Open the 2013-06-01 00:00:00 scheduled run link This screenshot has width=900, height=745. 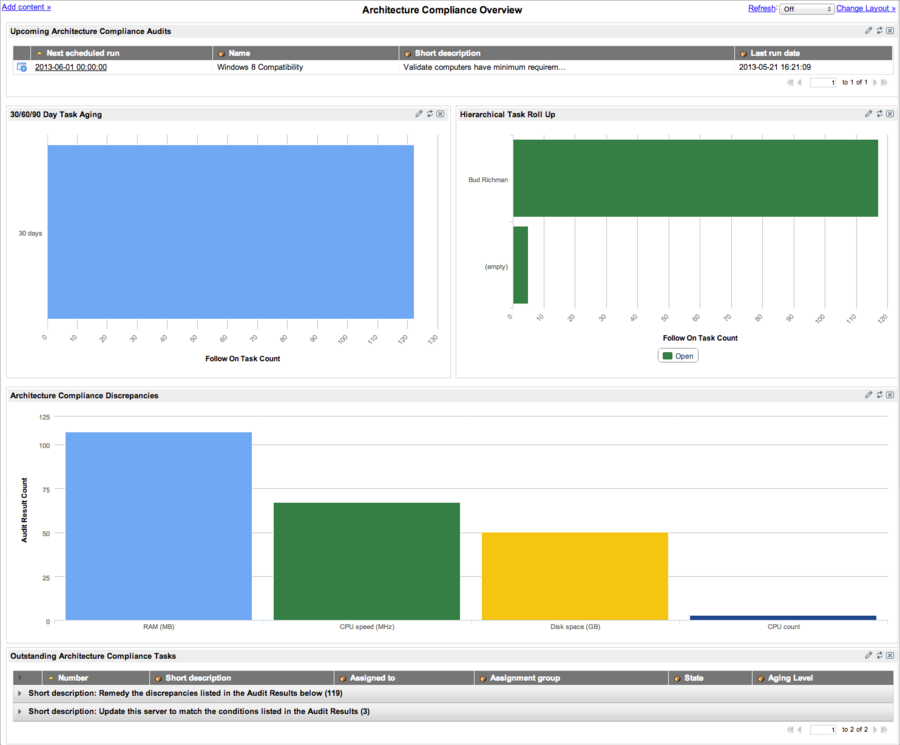click(71, 67)
